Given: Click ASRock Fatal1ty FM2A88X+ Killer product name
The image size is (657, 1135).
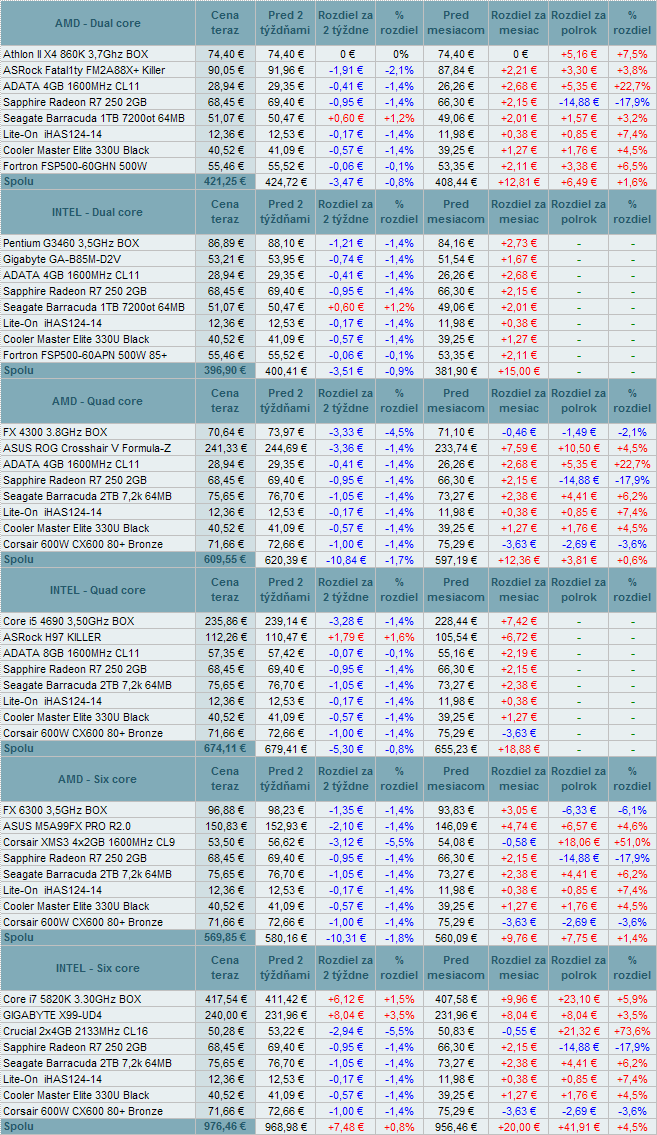Looking at the screenshot, I should [x=84, y=70].
